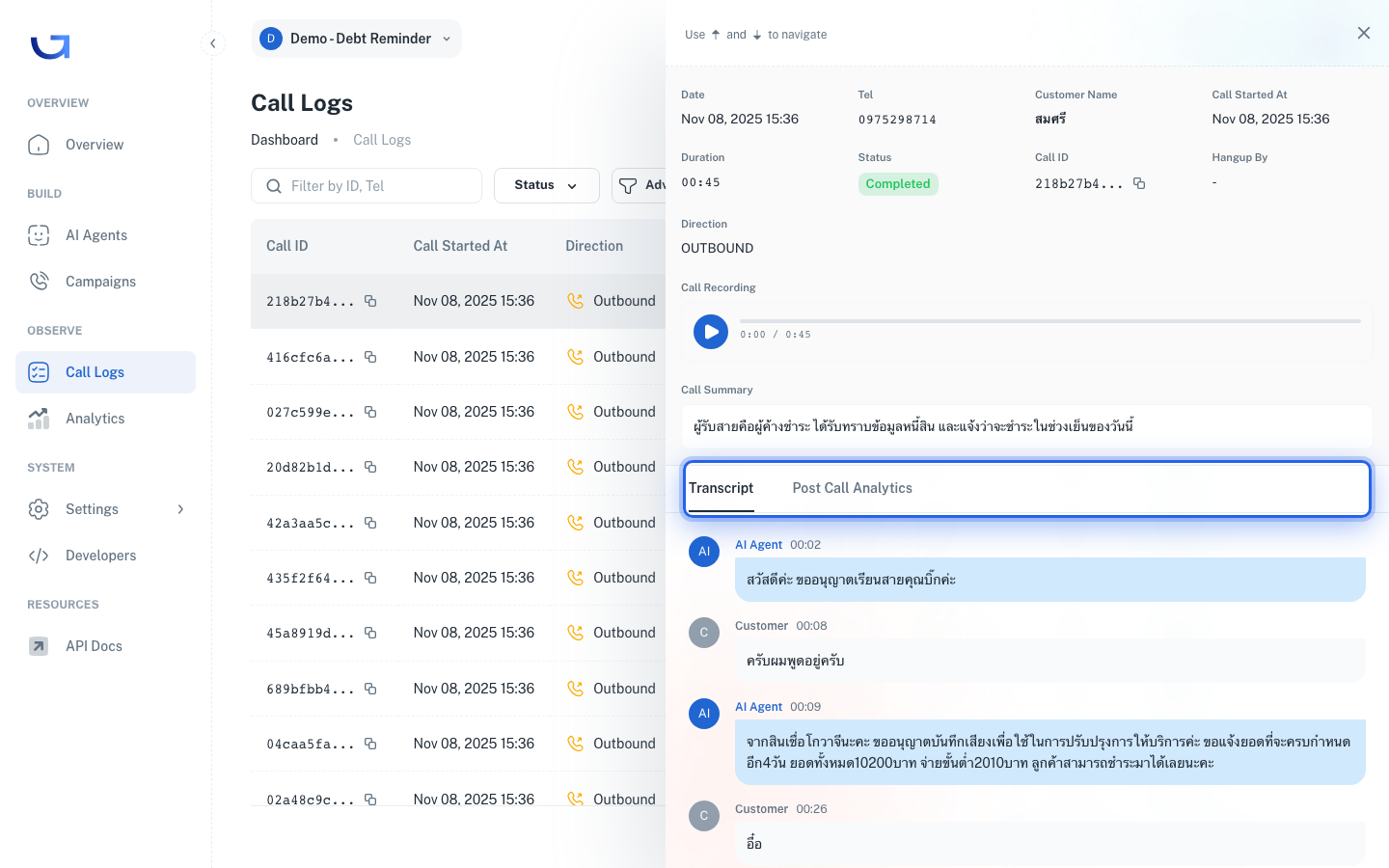Collapse the sidebar with the chevron button
Viewport: 1389px width, 868px height.
213,43
